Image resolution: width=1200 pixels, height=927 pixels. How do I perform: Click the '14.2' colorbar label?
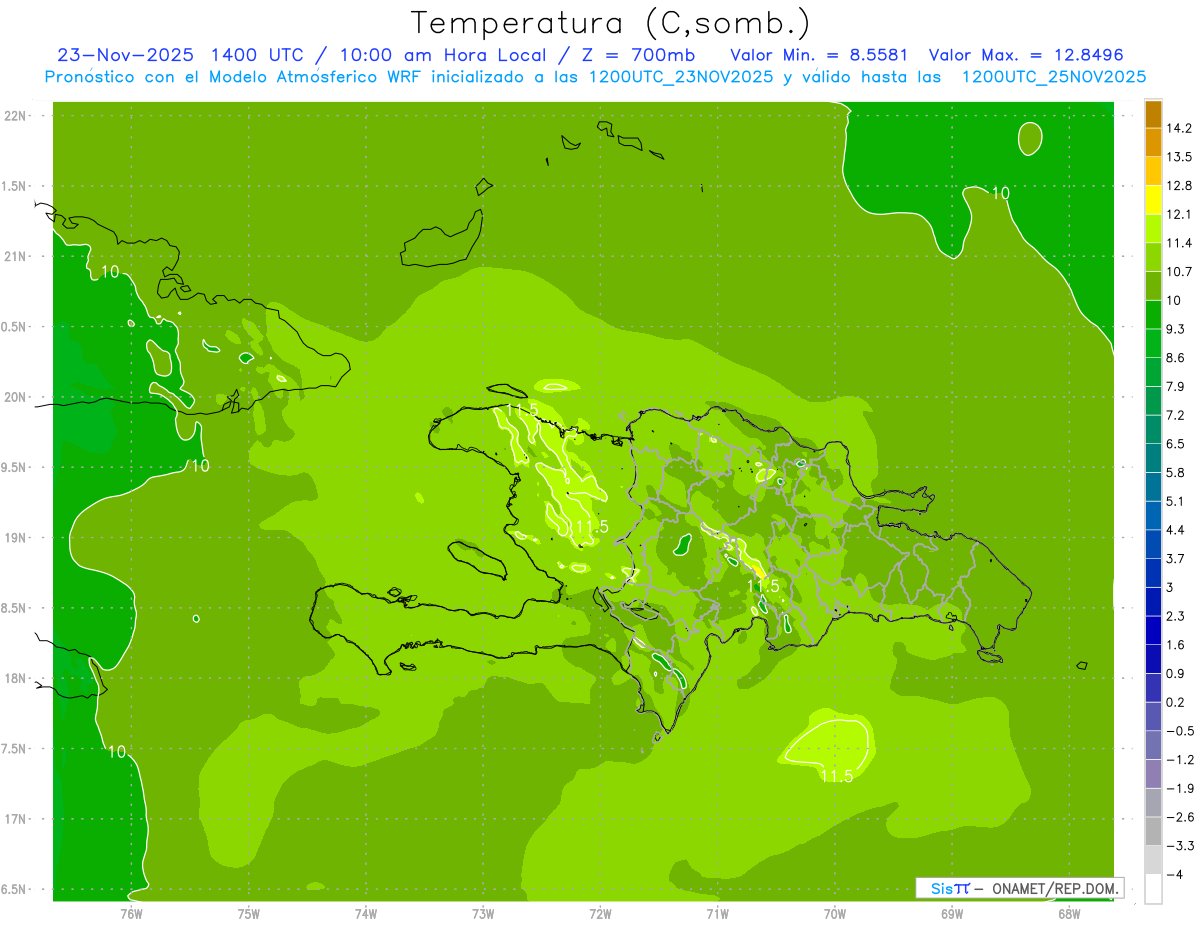coord(1179,128)
